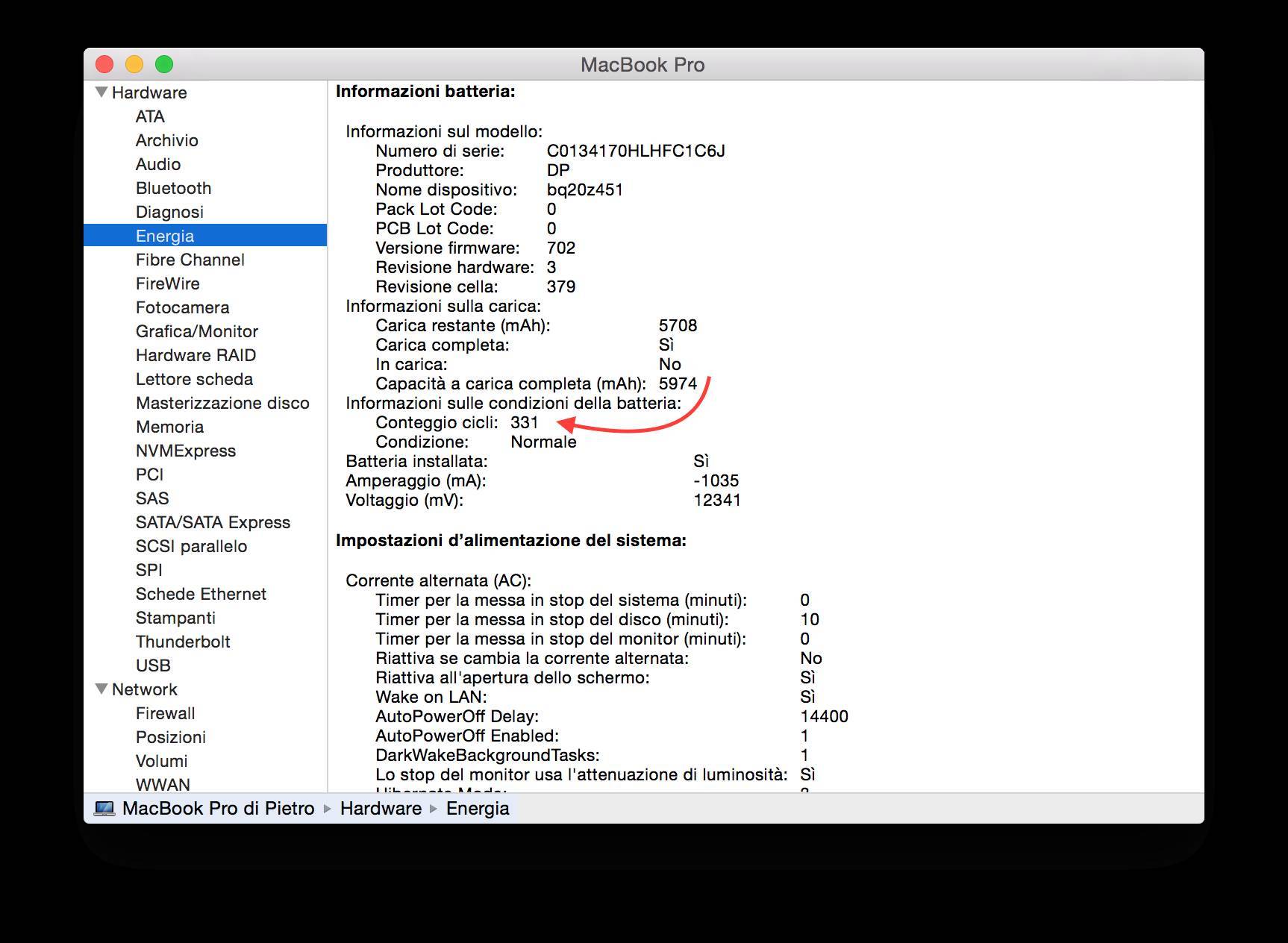Select PCI in the sidebar
The width and height of the screenshot is (1288, 943).
click(149, 474)
